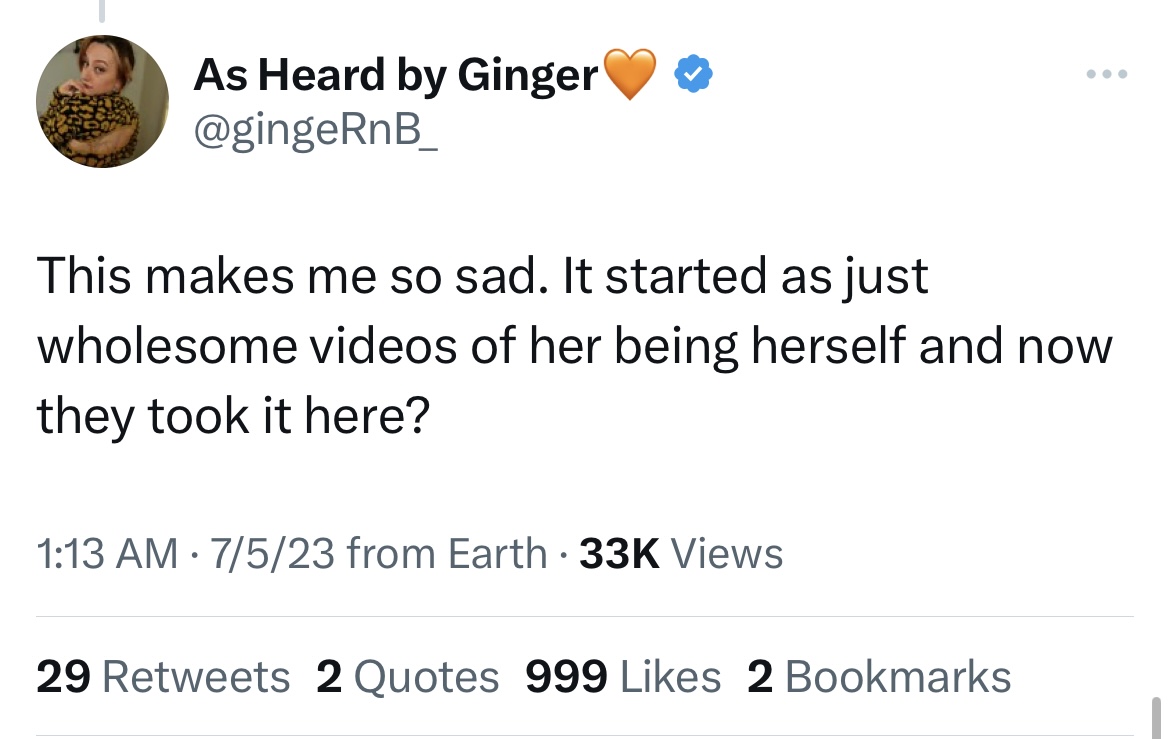1170x739 pixels.
Task: Open tweet analytics via the Views link
Action: pos(727,552)
